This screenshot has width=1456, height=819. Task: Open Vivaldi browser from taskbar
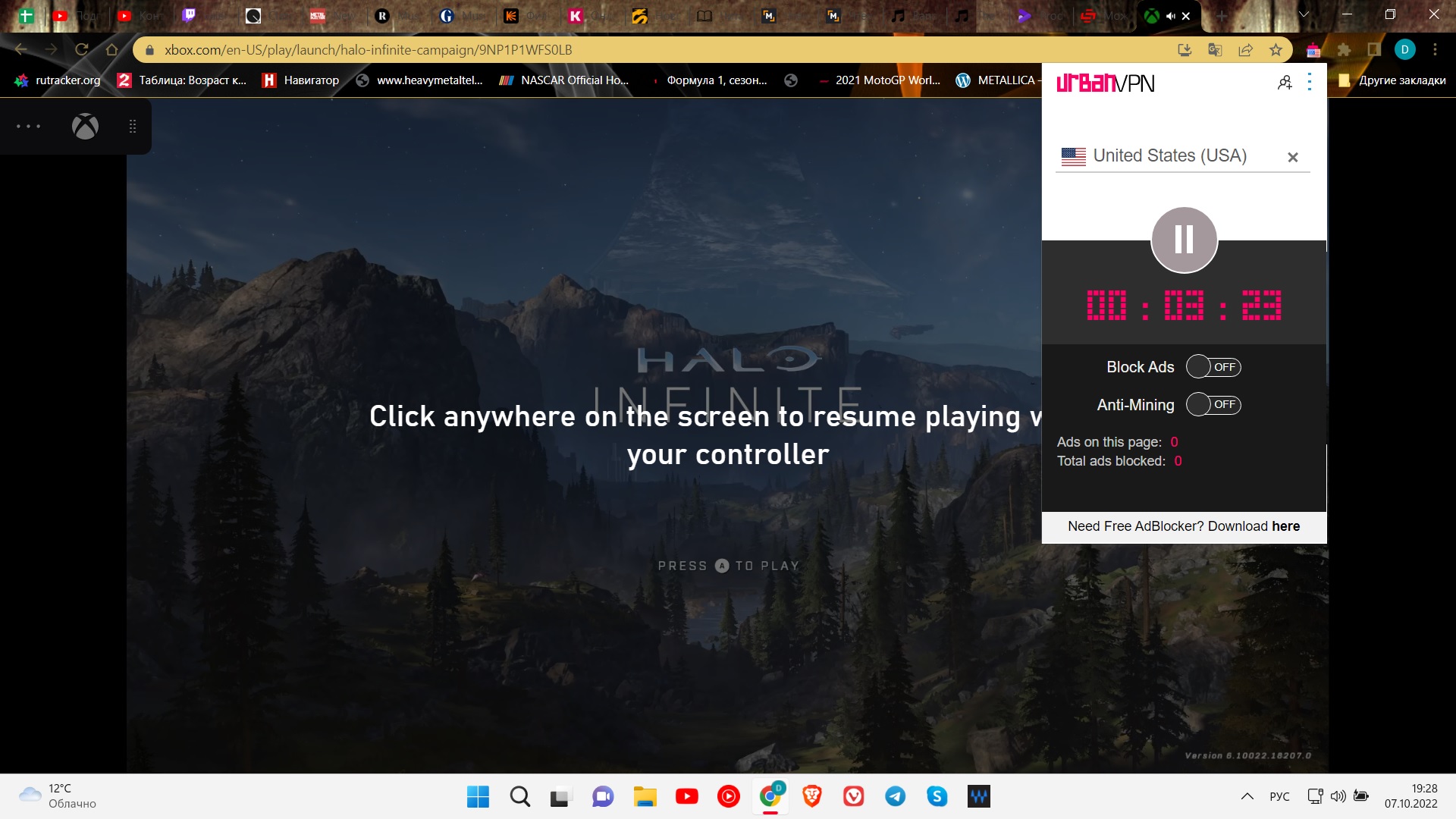click(x=854, y=796)
